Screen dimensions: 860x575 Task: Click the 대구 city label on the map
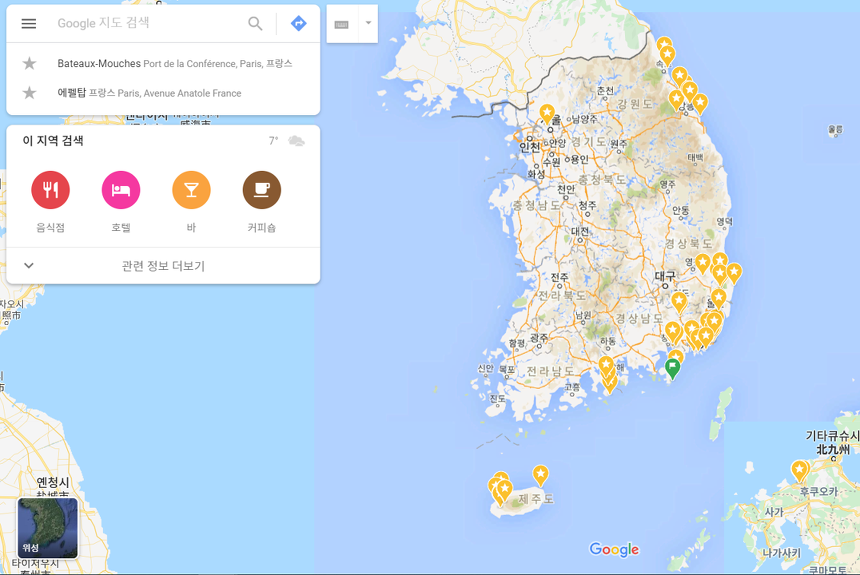pyautogui.click(x=665, y=276)
